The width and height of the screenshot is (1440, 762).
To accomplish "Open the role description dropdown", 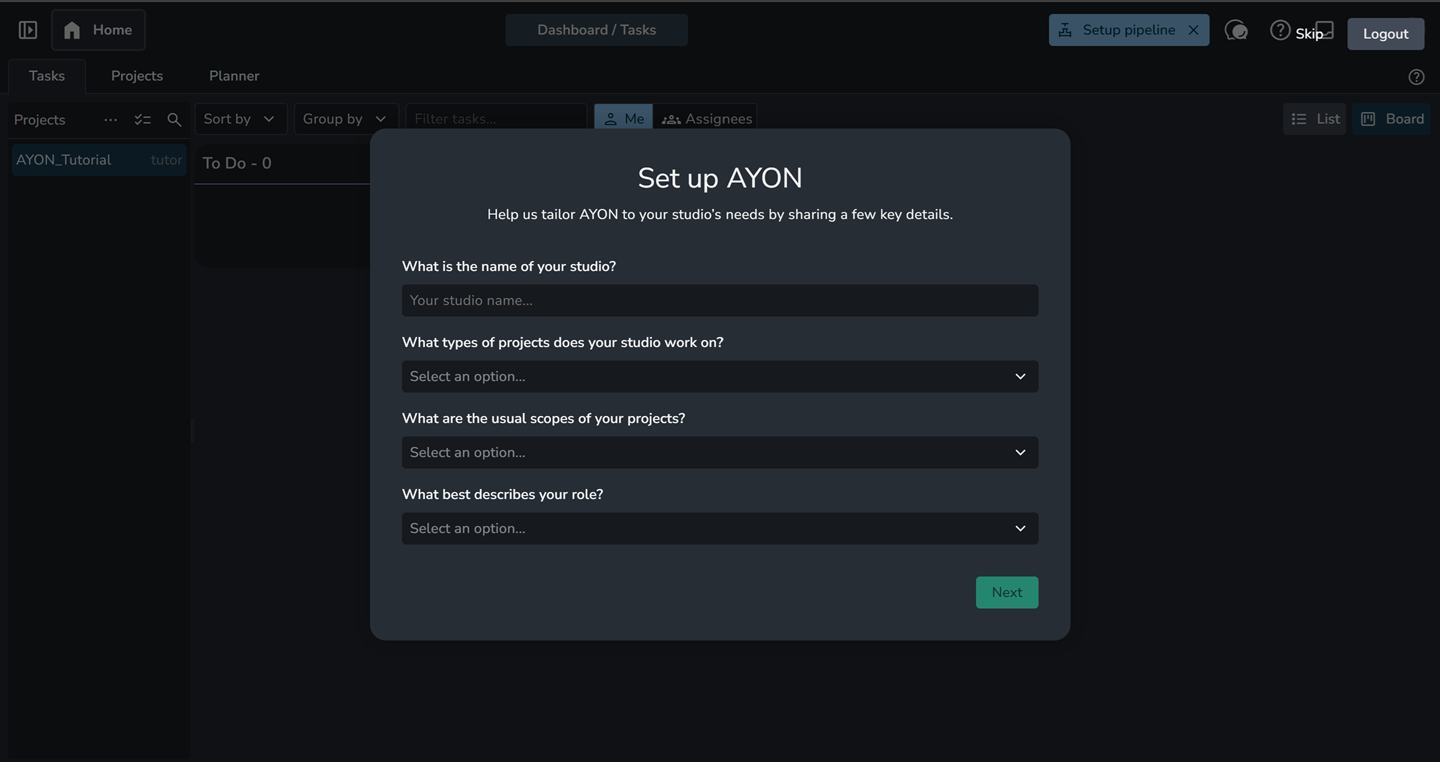I will pyautogui.click(x=720, y=528).
